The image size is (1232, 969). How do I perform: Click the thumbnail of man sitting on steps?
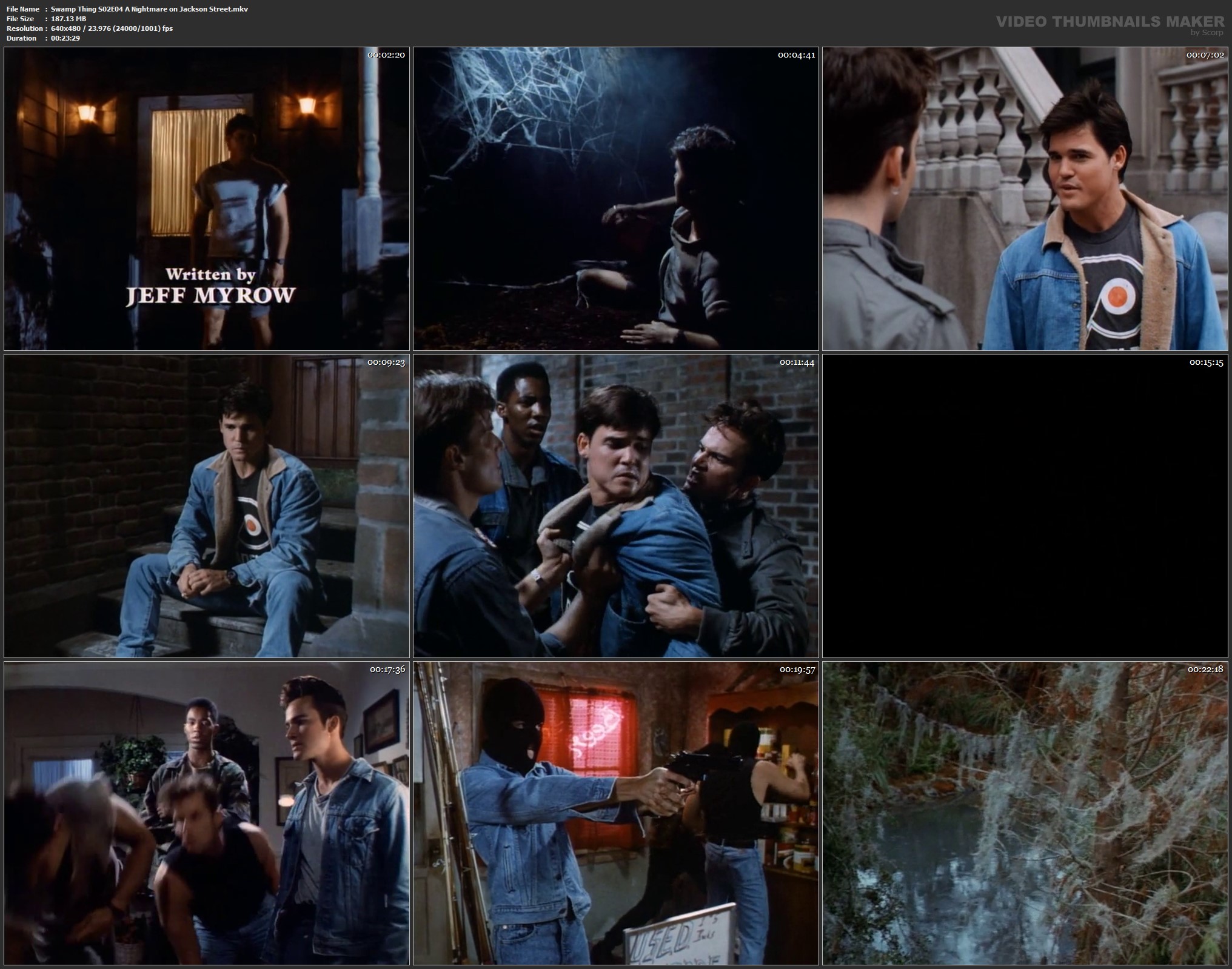(207, 506)
